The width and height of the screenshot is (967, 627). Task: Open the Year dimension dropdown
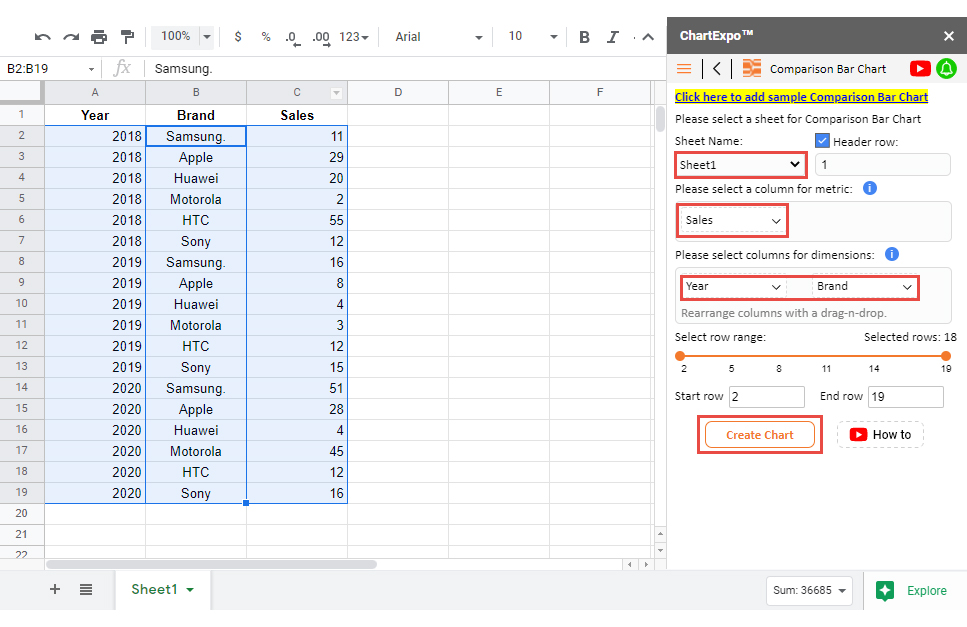[x=733, y=287]
